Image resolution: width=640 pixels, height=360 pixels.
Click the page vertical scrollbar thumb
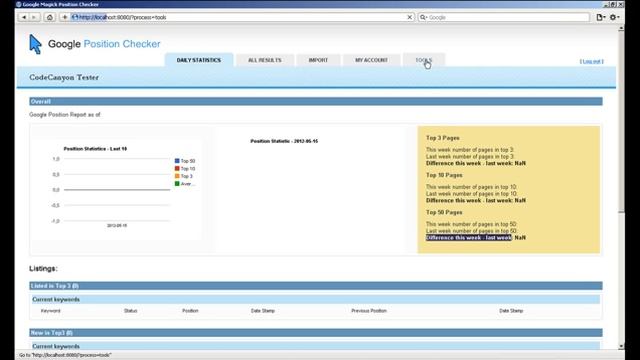(621, 122)
